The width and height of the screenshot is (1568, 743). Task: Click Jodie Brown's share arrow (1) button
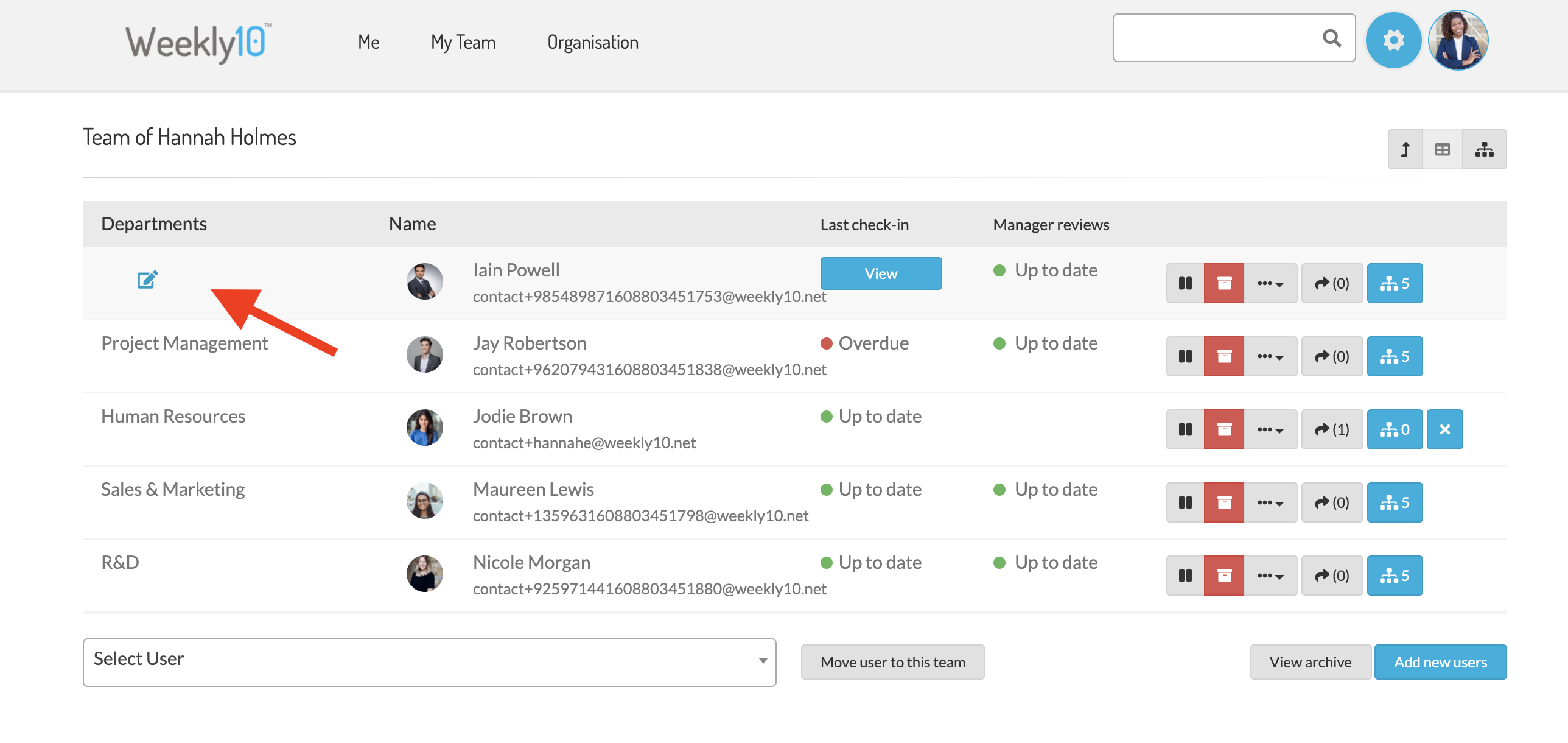pos(1331,429)
